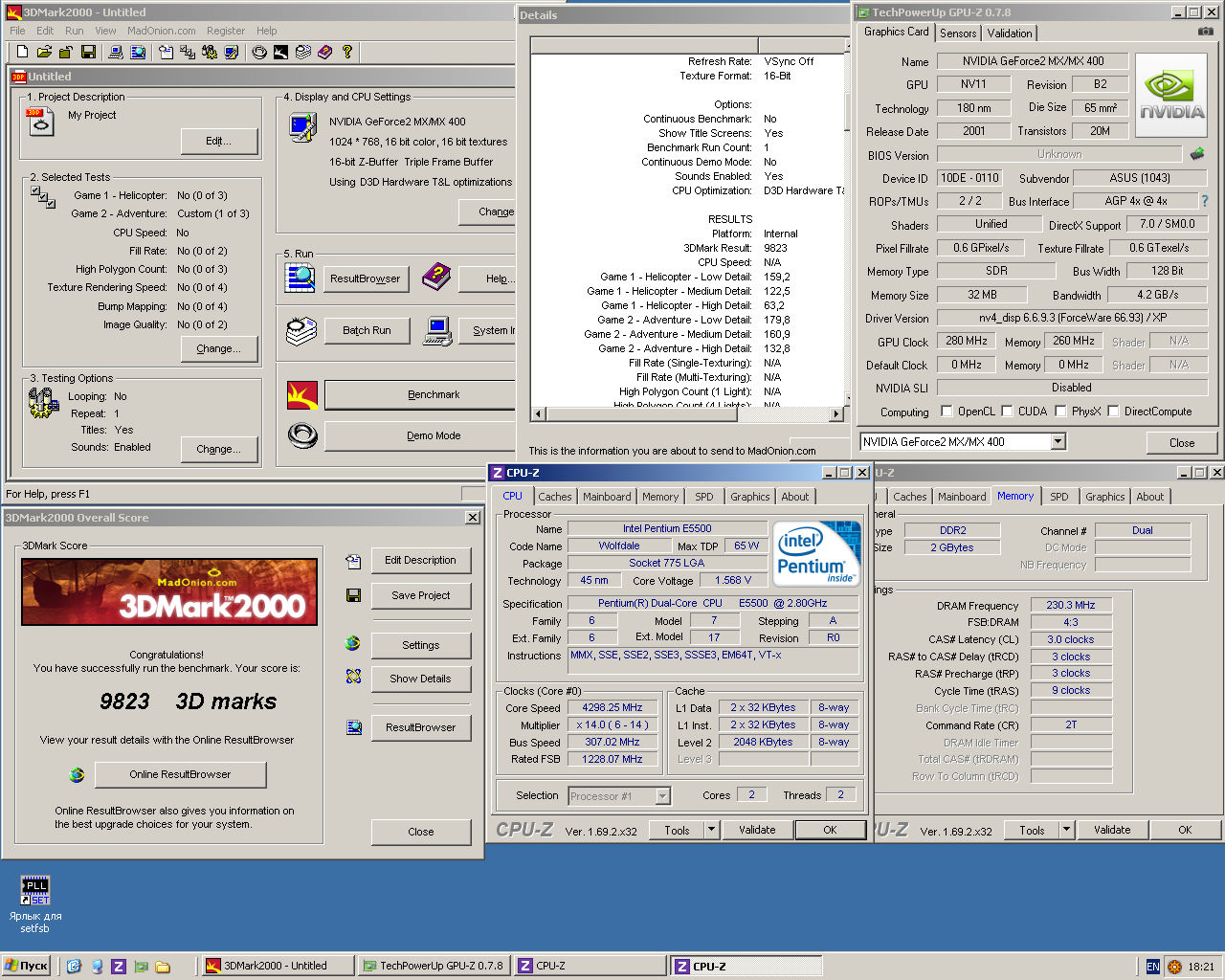Switch to the Caches tab in front CPU-Z
This screenshot has width=1225, height=980.
(554, 497)
